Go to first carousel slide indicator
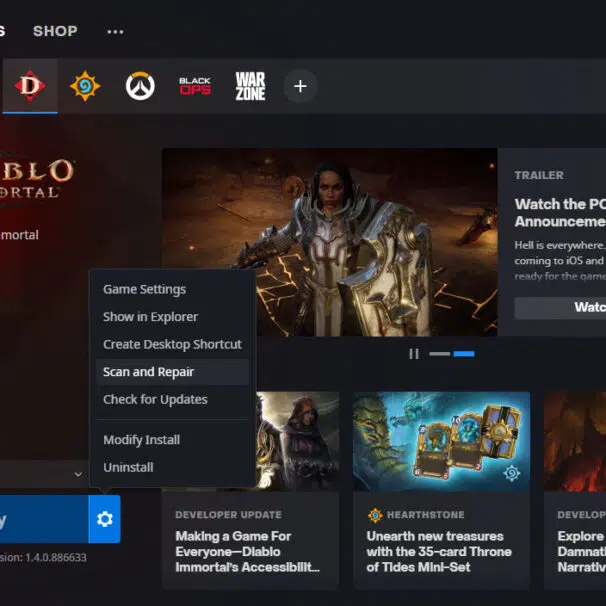Image resolution: width=606 pixels, height=606 pixels. click(440, 354)
